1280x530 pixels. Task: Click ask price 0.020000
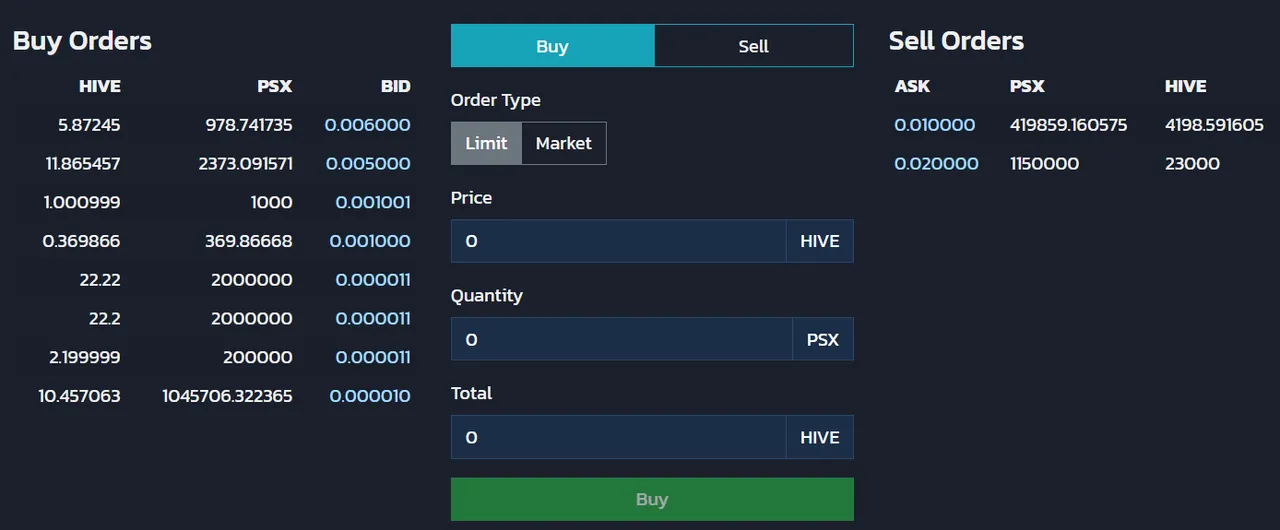pos(936,163)
